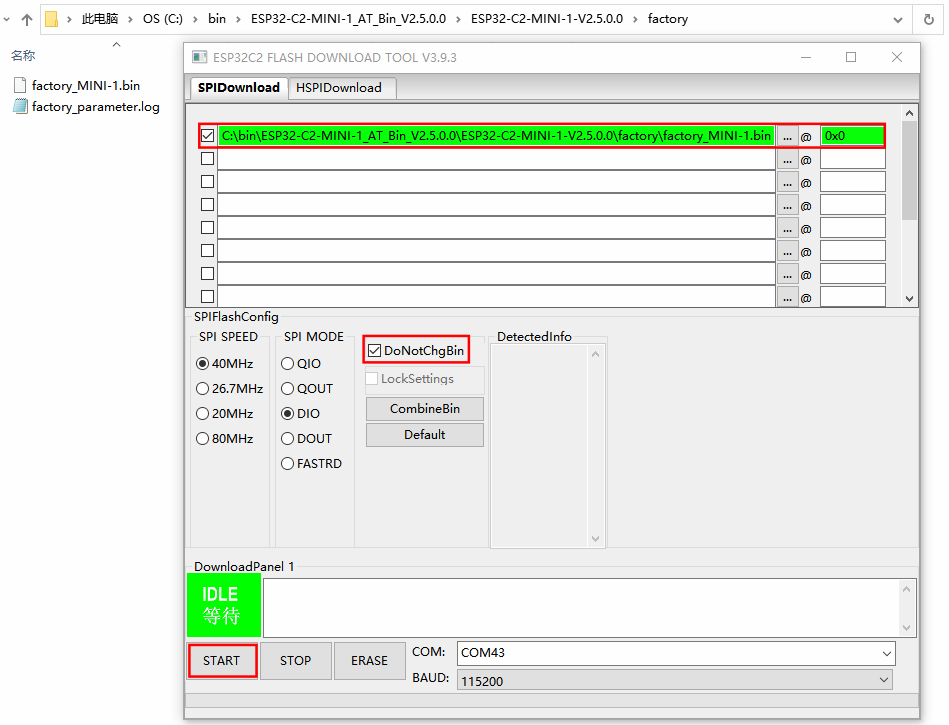Click the ESP32C2 tool icon in the title bar
The image size is (949, 725).
(198, 58)
